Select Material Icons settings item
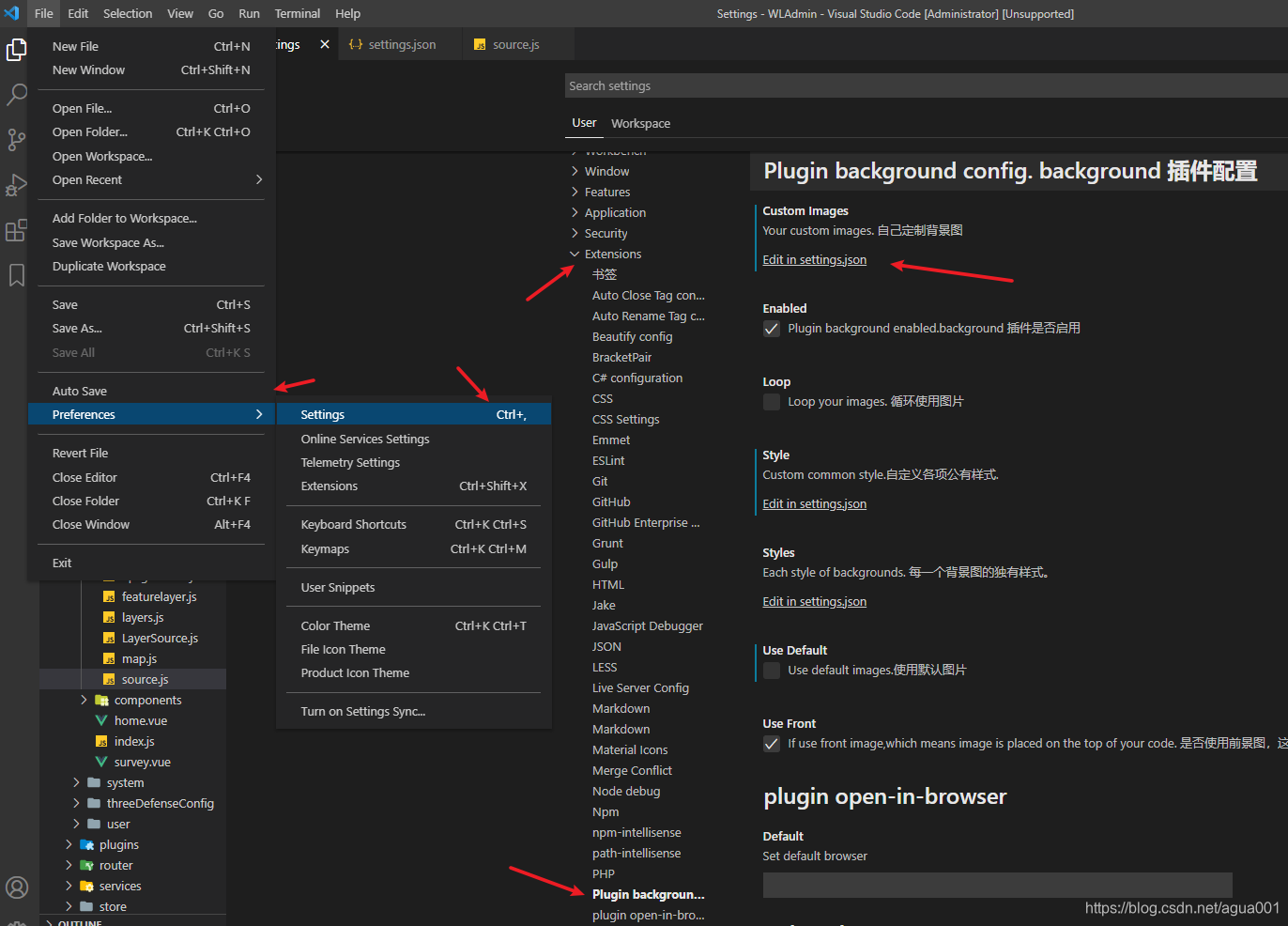The image size is (1288, 926). [630, 749]
